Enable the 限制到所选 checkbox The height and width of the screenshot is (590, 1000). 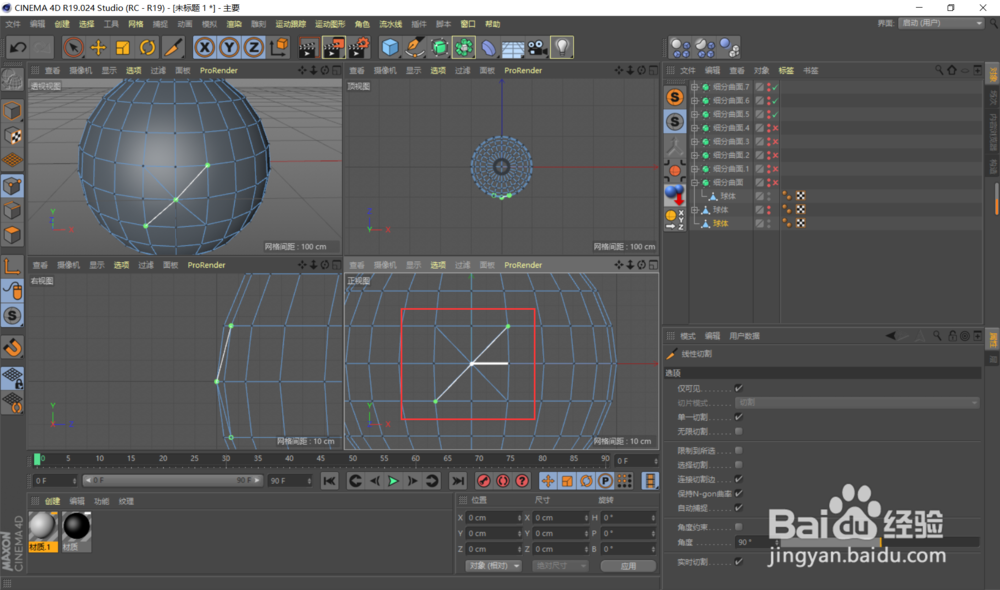tap(739, 450)
